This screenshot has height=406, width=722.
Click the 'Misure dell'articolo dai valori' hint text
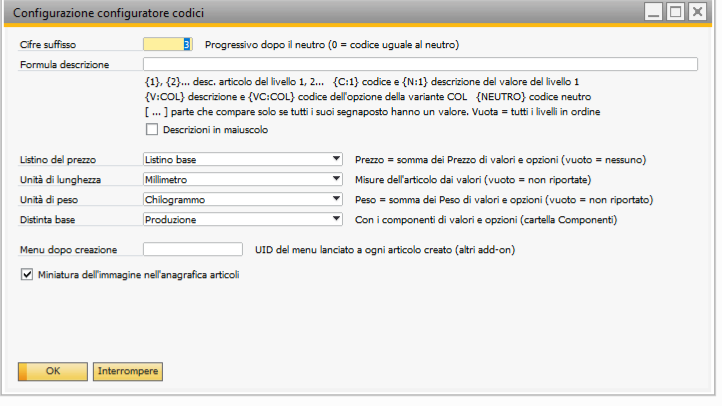pyautogui.click(x=473, y=180)
